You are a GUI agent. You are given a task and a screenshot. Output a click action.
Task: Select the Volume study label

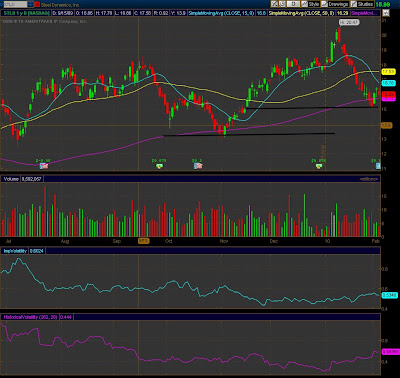click(11, 179)
